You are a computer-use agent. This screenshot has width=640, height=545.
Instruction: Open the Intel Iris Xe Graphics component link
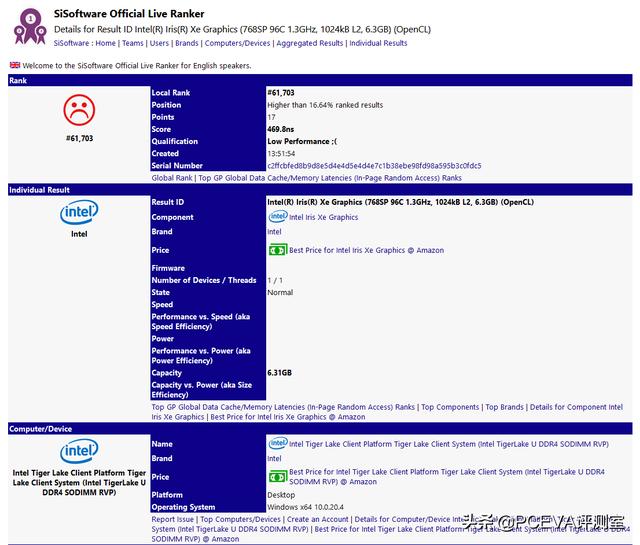[x=323, y=217]
